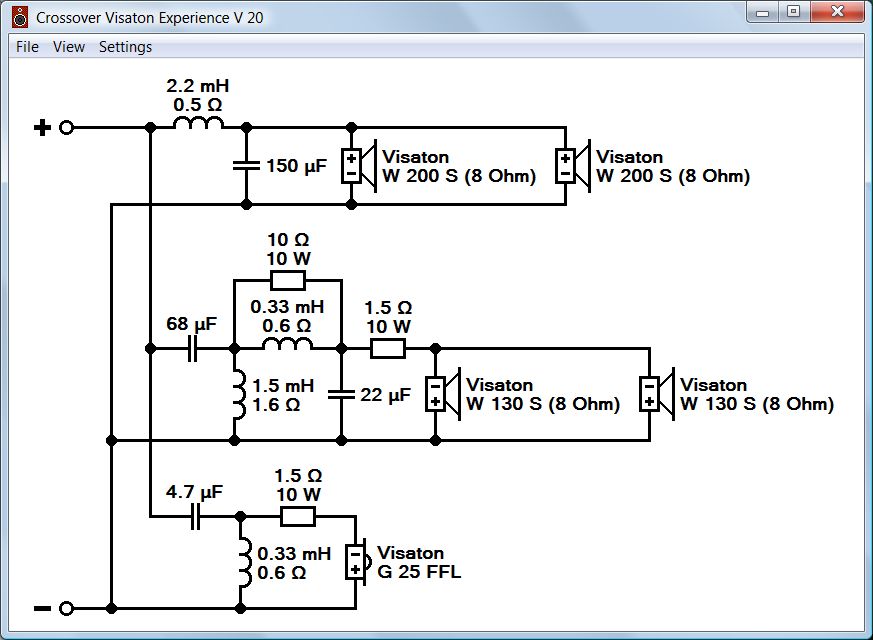Image resolution: width=873 pixels, height=640 pixels.
Task: Select the 22 µF capacitor symbol
Action: [341, 395]
